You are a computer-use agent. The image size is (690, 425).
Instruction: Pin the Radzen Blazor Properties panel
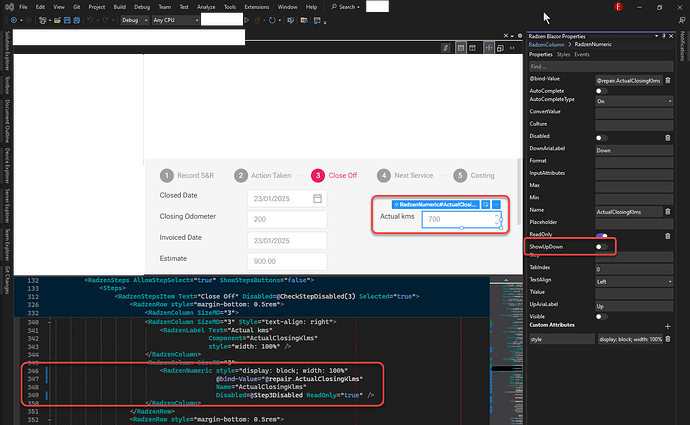pyautogui.click(x=664, y=36)
